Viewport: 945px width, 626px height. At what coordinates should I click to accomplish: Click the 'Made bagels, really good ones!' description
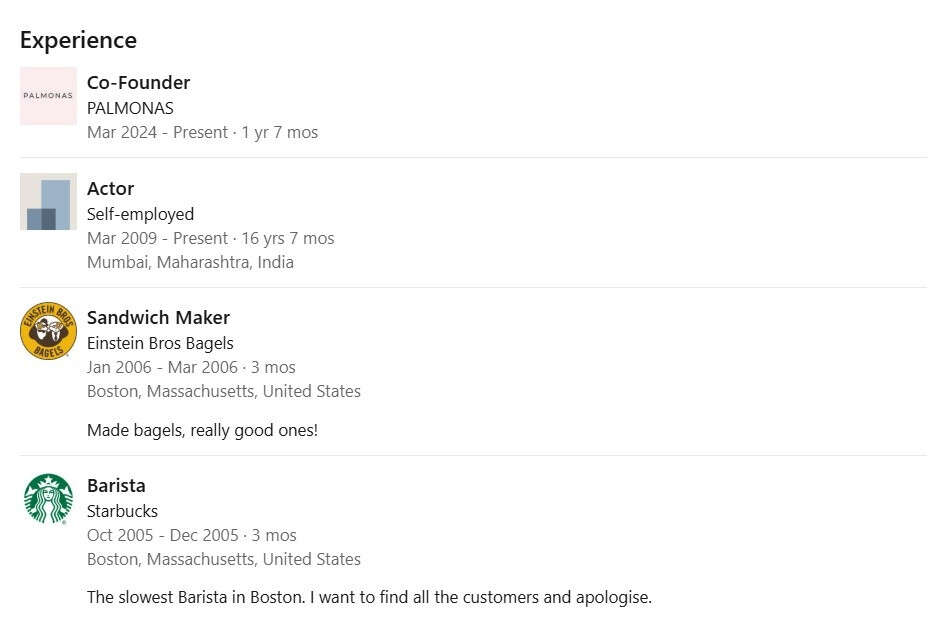tap(202, 430)
